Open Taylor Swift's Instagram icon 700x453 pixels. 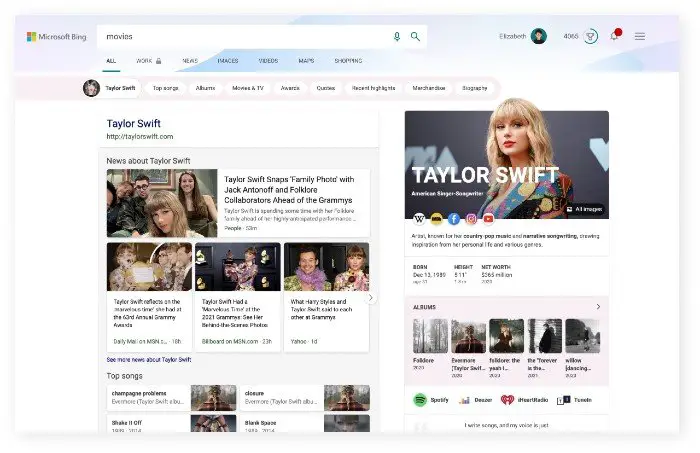471,219
